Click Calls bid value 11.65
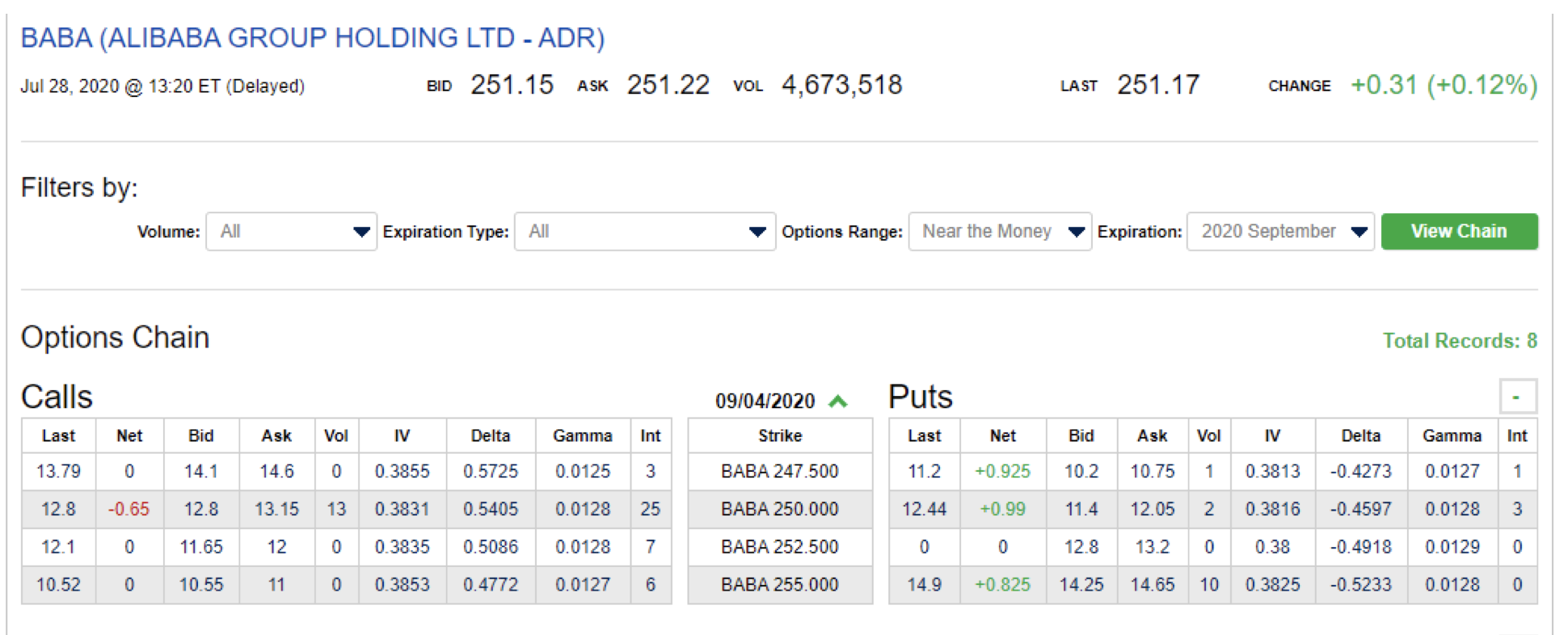1568x635 pixels. [x=201, y=547]
